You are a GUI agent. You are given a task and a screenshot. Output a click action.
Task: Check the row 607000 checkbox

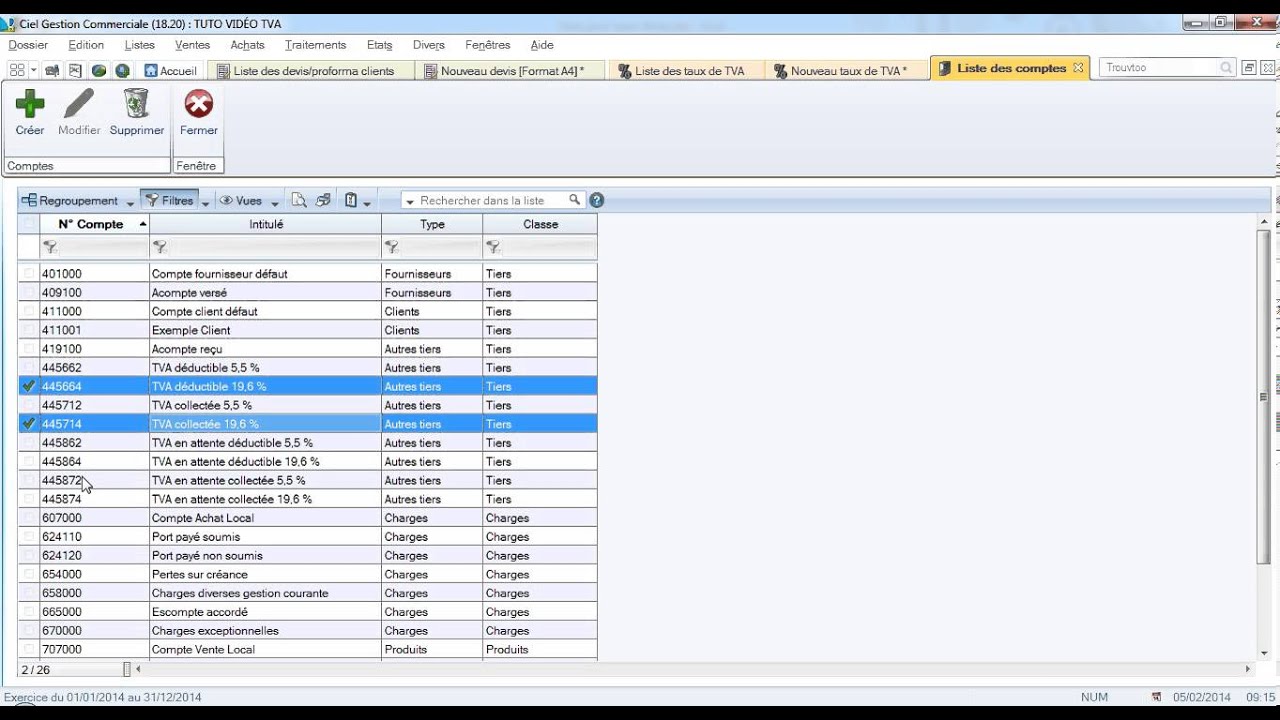29,518
